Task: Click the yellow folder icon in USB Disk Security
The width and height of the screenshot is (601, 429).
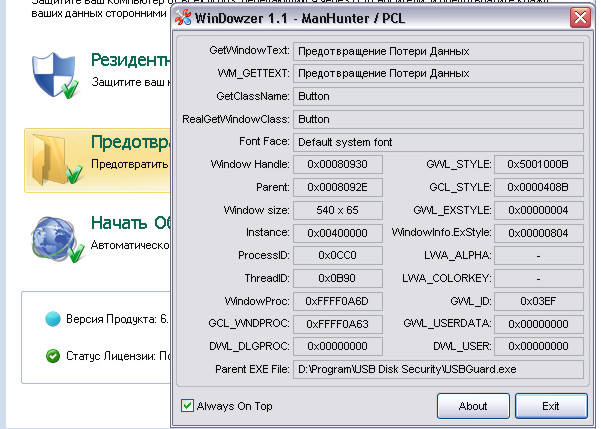Action: coord(57,160)
